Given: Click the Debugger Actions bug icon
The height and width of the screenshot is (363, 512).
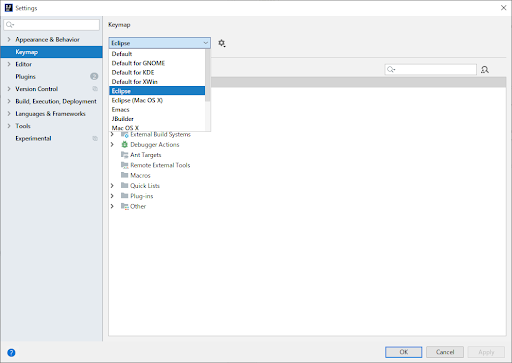Looking at the screenshot, I should pyautogui.click(x=124, y=144).
